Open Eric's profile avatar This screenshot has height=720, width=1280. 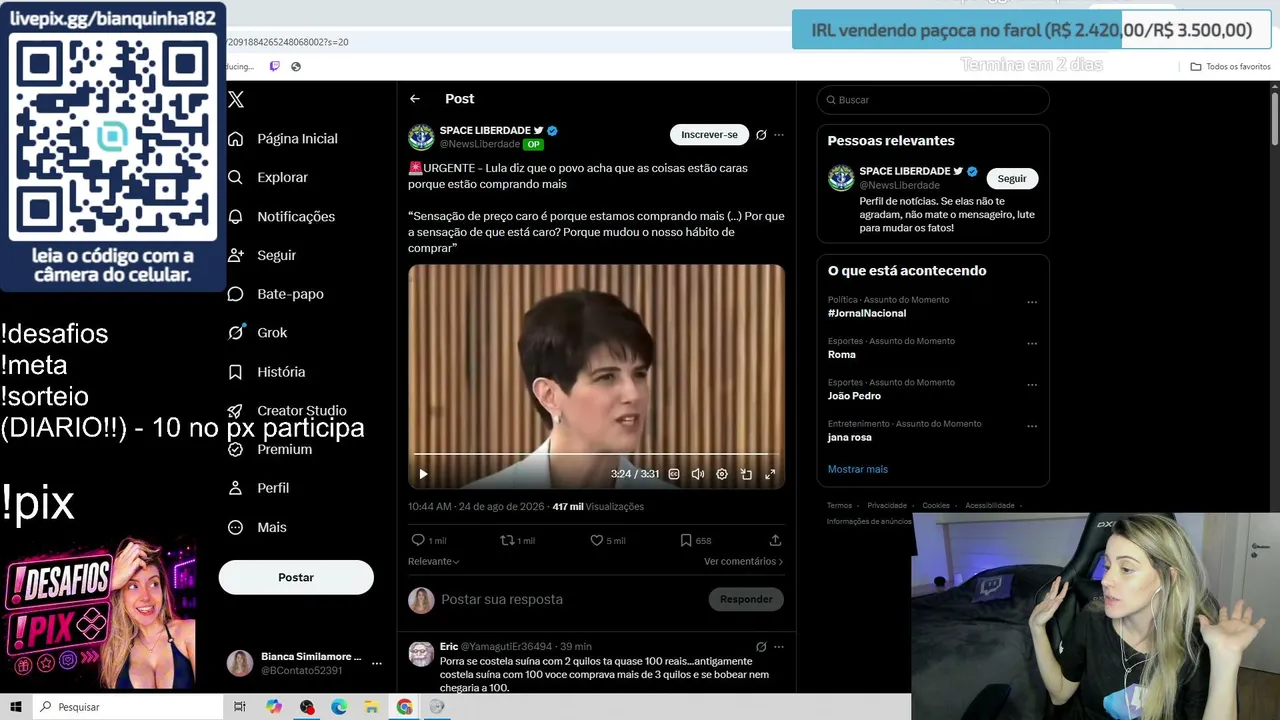(x=421, y=654)
